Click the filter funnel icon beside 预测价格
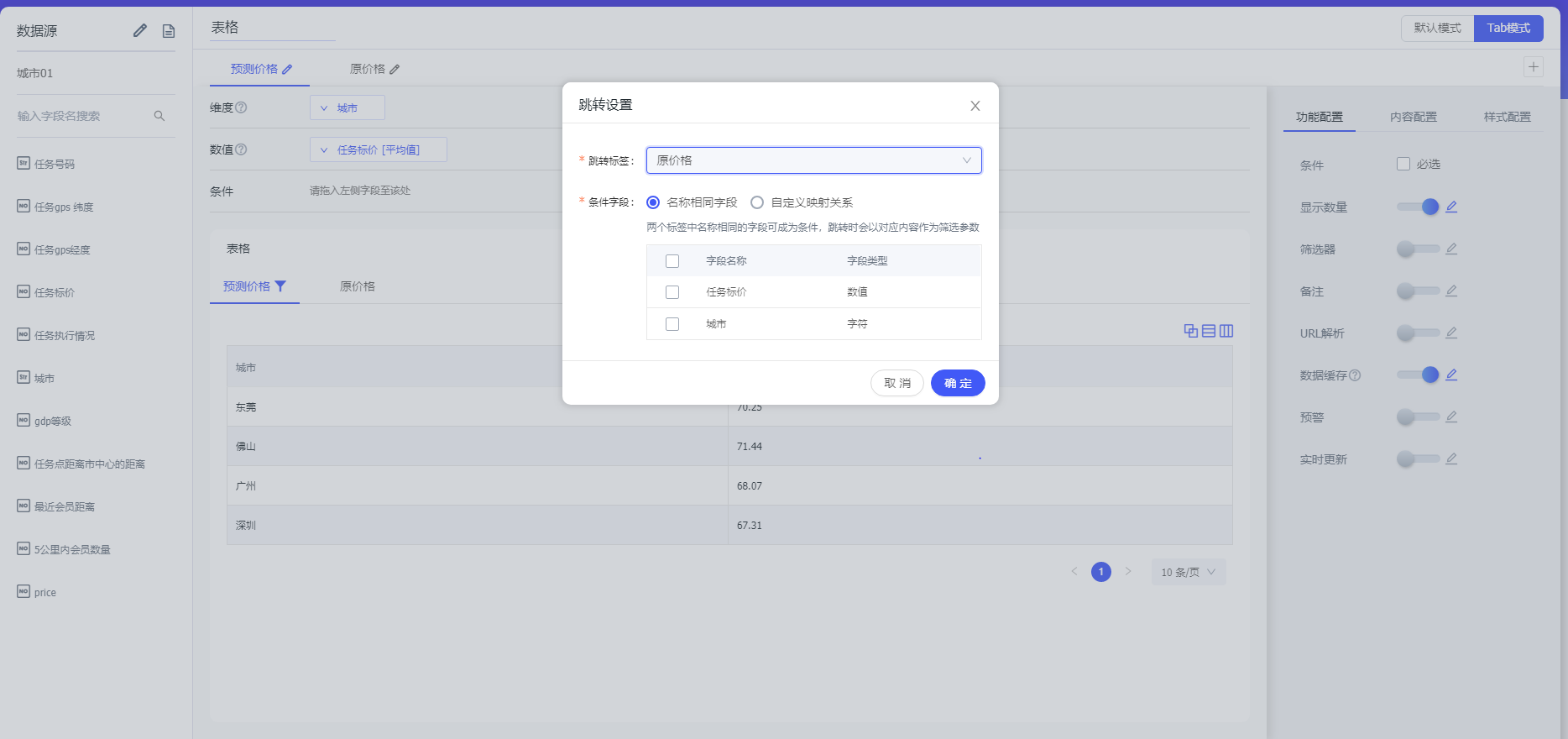 coord(281,286)
